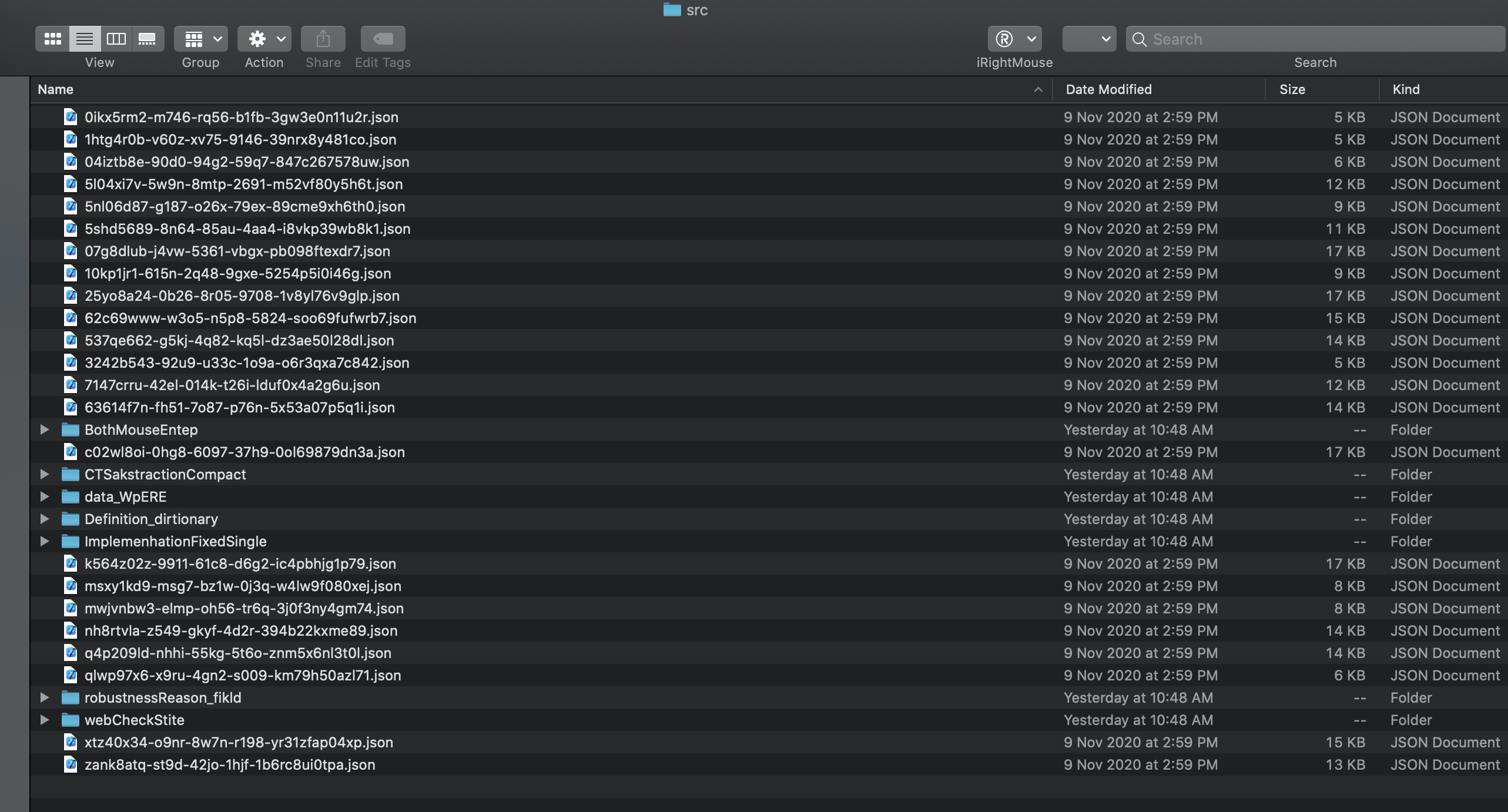
Task: Open the blank dropdown beside Search
Action: point(1089,39)
